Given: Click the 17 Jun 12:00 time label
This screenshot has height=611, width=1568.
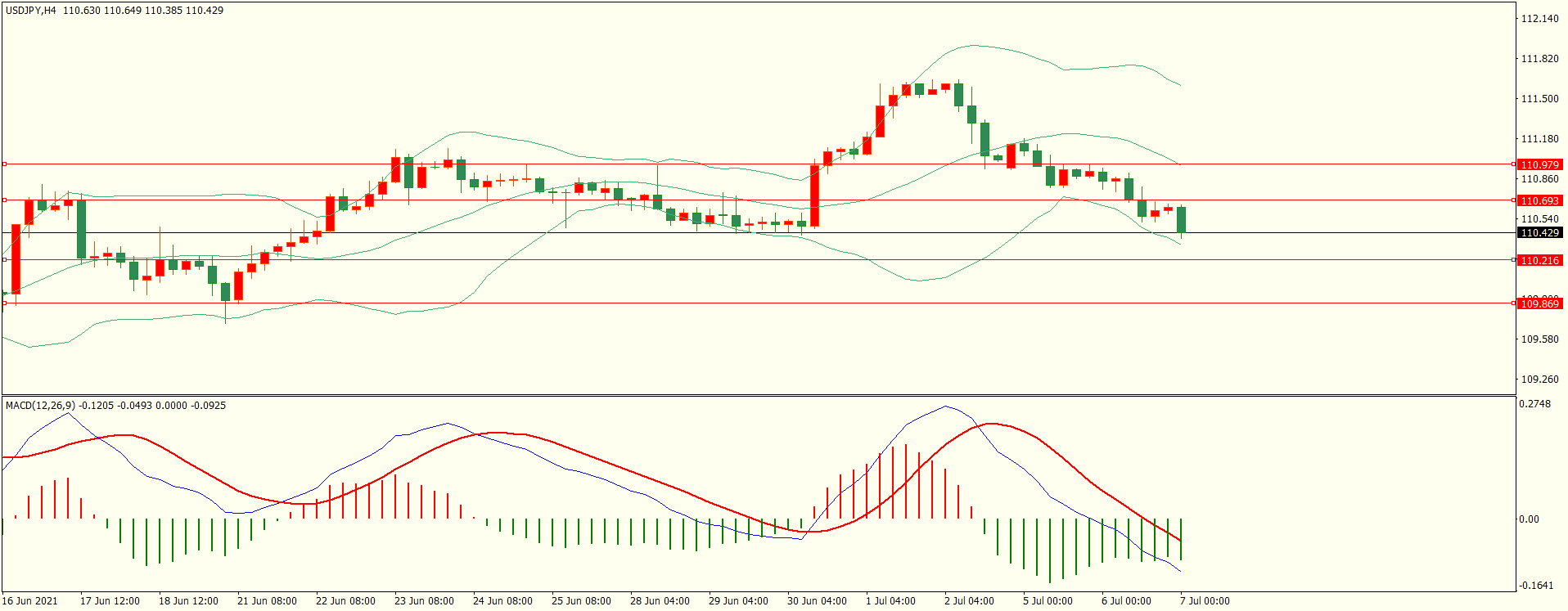Looking at the screenshot, I should pyautogui.click(x=110, y=601).
